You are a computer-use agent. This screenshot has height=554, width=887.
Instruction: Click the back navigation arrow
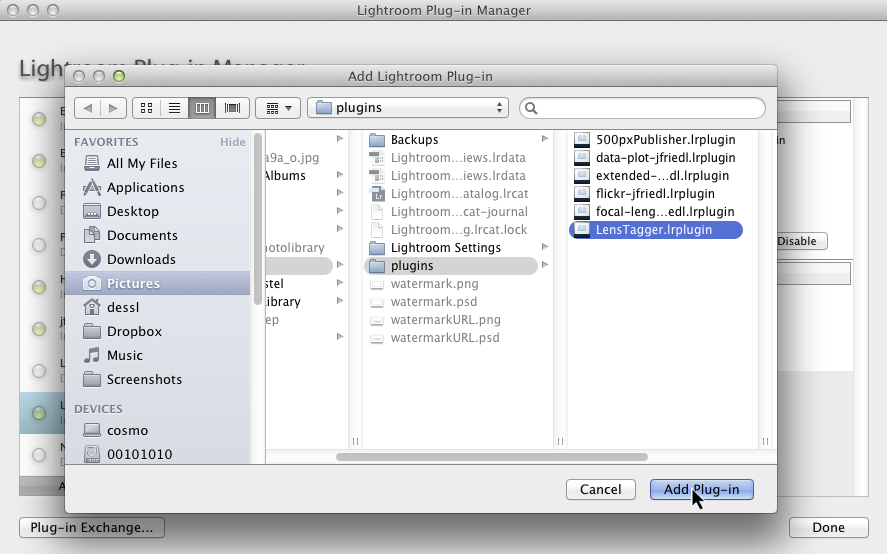(x=88, y=108)
